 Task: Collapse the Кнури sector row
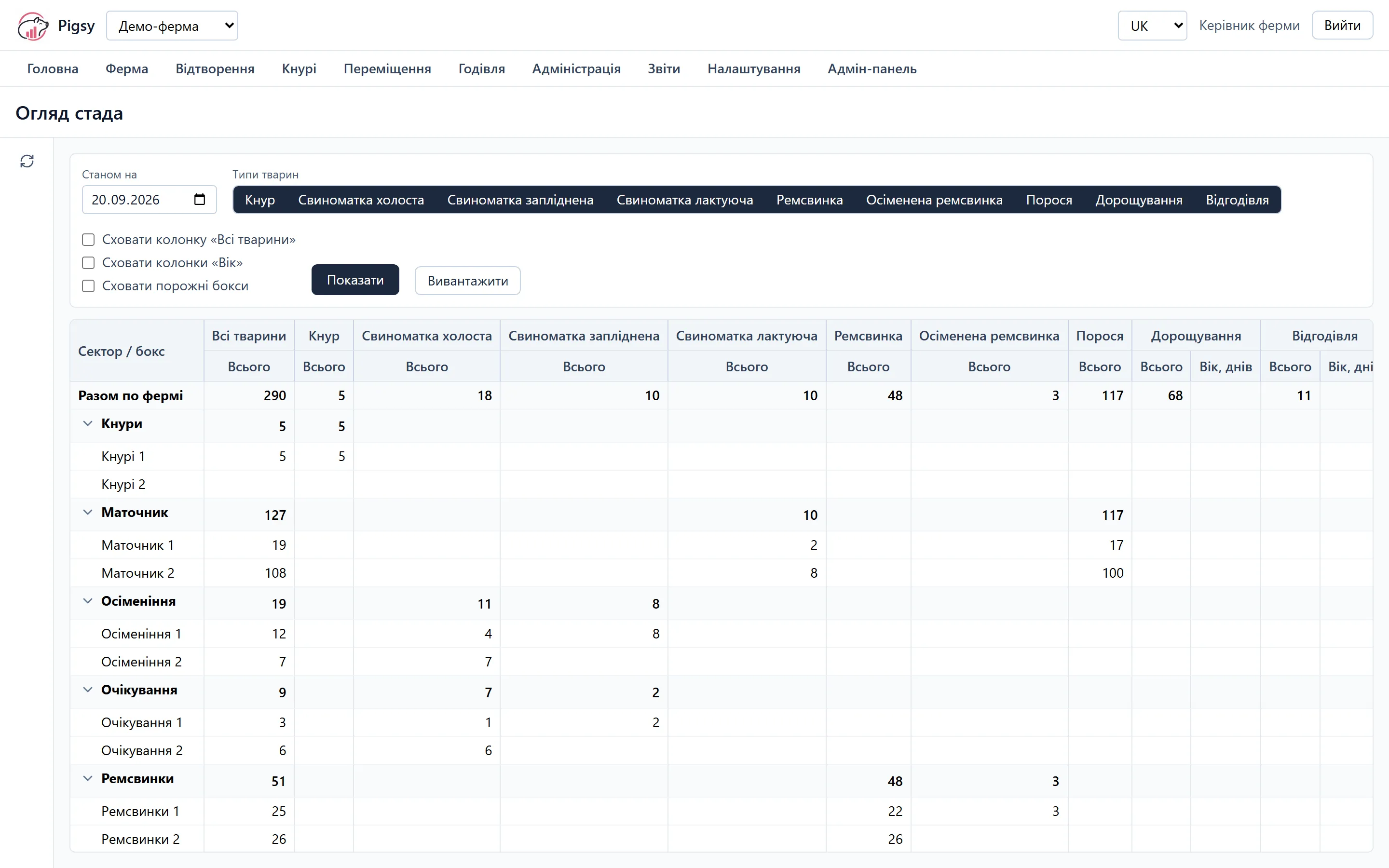(88, 424)
